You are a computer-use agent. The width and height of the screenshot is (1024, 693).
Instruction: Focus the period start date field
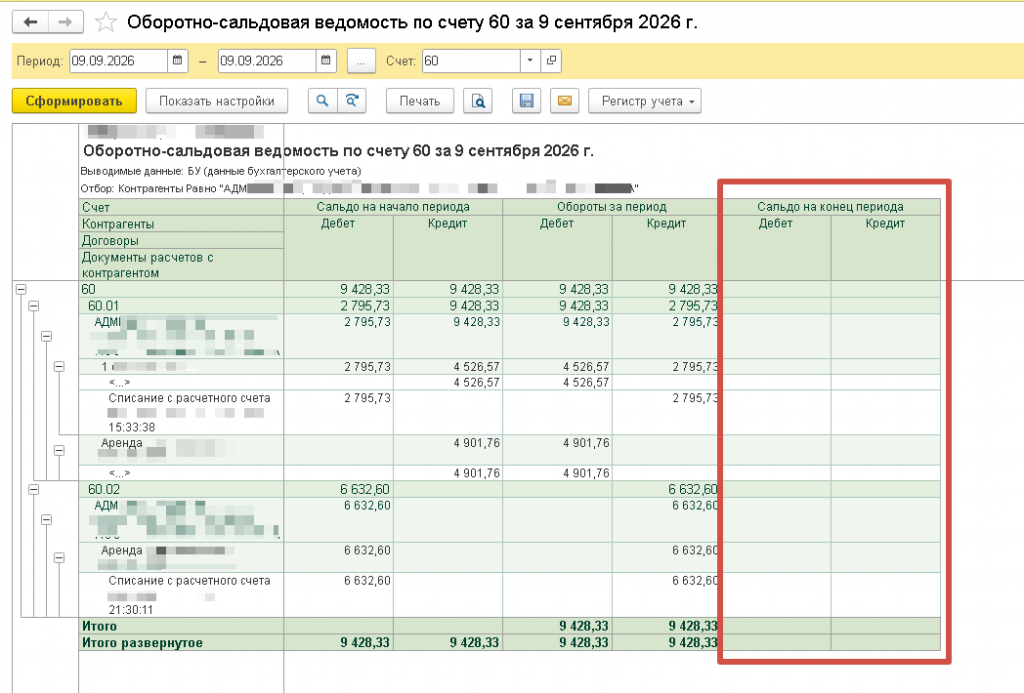tap(118, 61)
